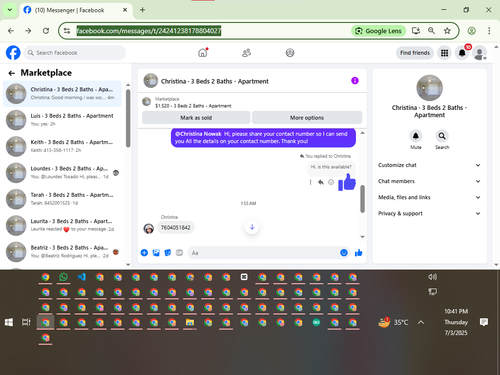Open the Facebook menu grid icon
The image size is (500, 375).
coord(444,53)
